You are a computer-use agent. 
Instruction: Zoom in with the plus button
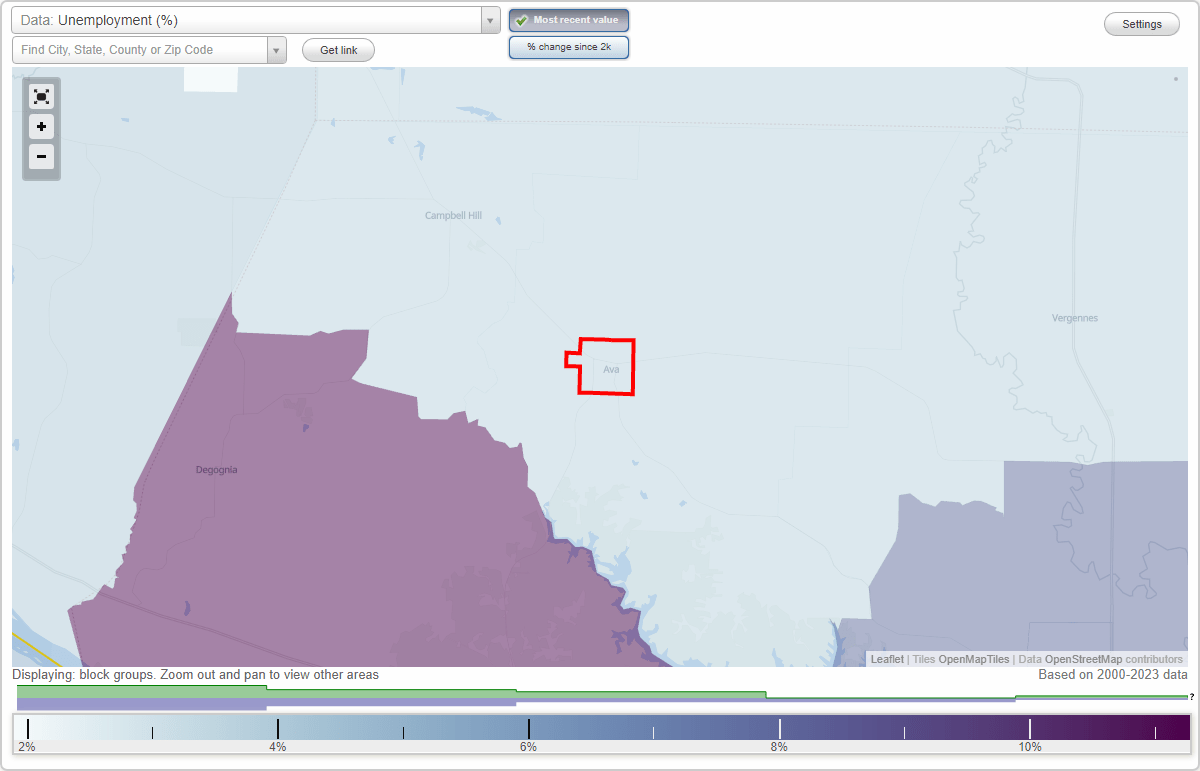click(x=41, y=127)
